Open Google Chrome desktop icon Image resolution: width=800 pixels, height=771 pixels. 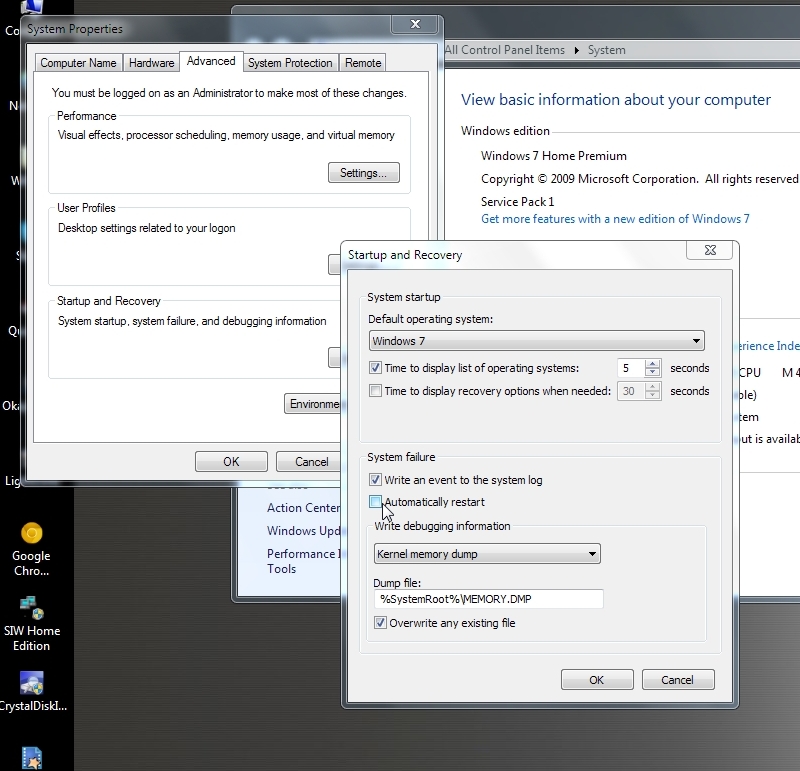31,550
